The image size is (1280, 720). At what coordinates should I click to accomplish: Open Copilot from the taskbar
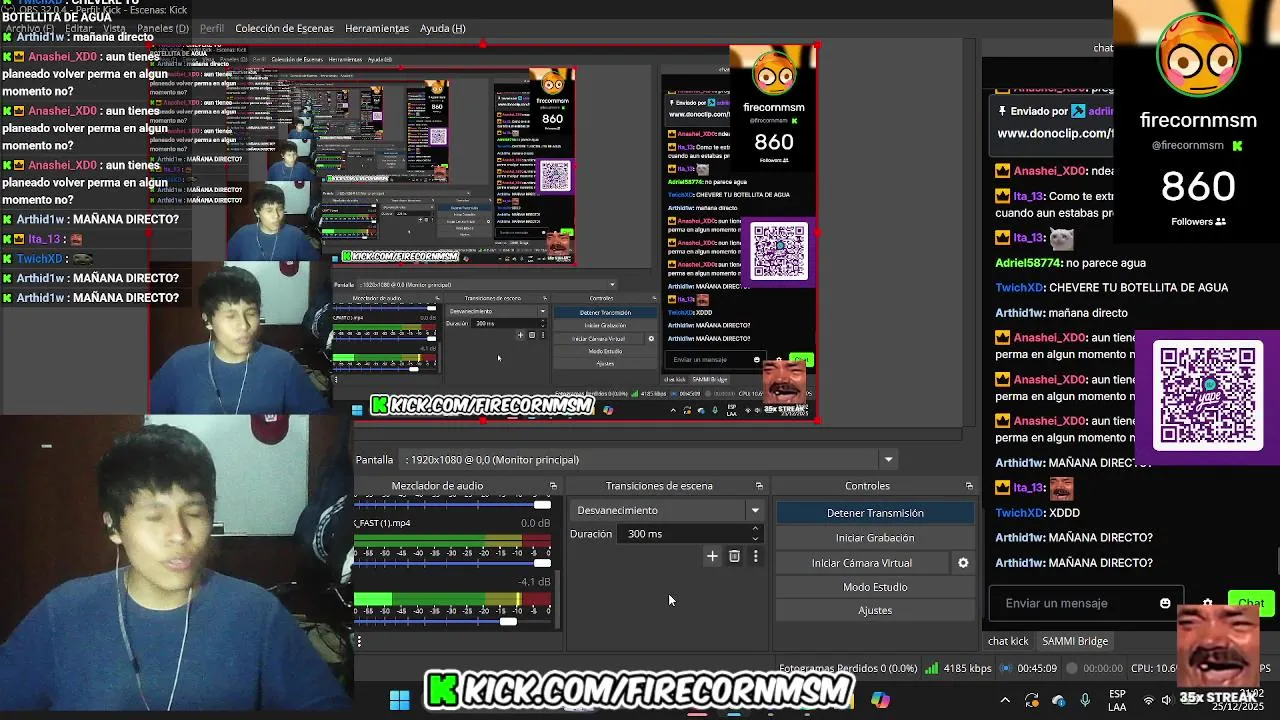(x=880, y=700)
